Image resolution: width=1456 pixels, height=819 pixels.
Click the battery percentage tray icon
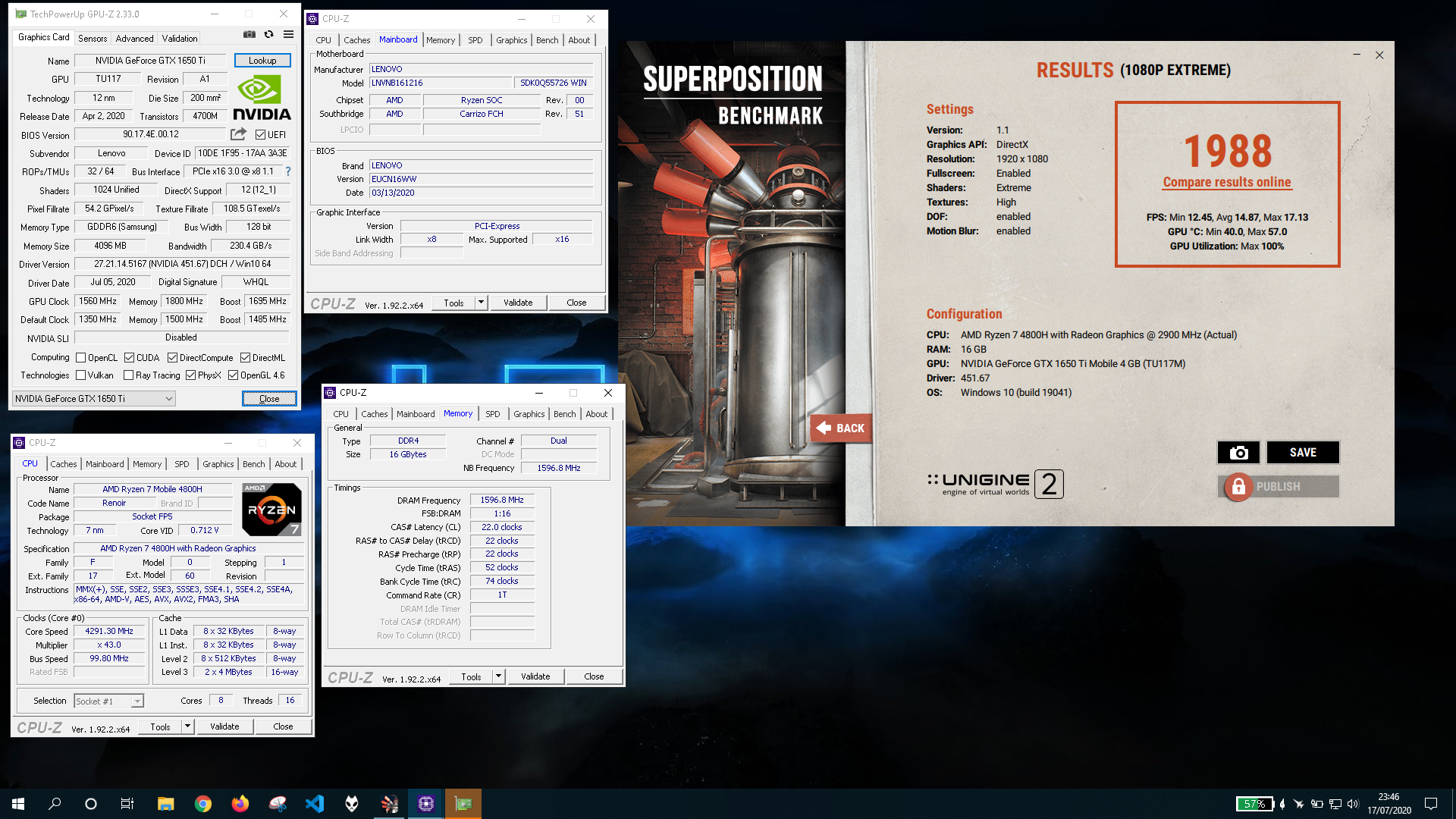pos(1254,804)
